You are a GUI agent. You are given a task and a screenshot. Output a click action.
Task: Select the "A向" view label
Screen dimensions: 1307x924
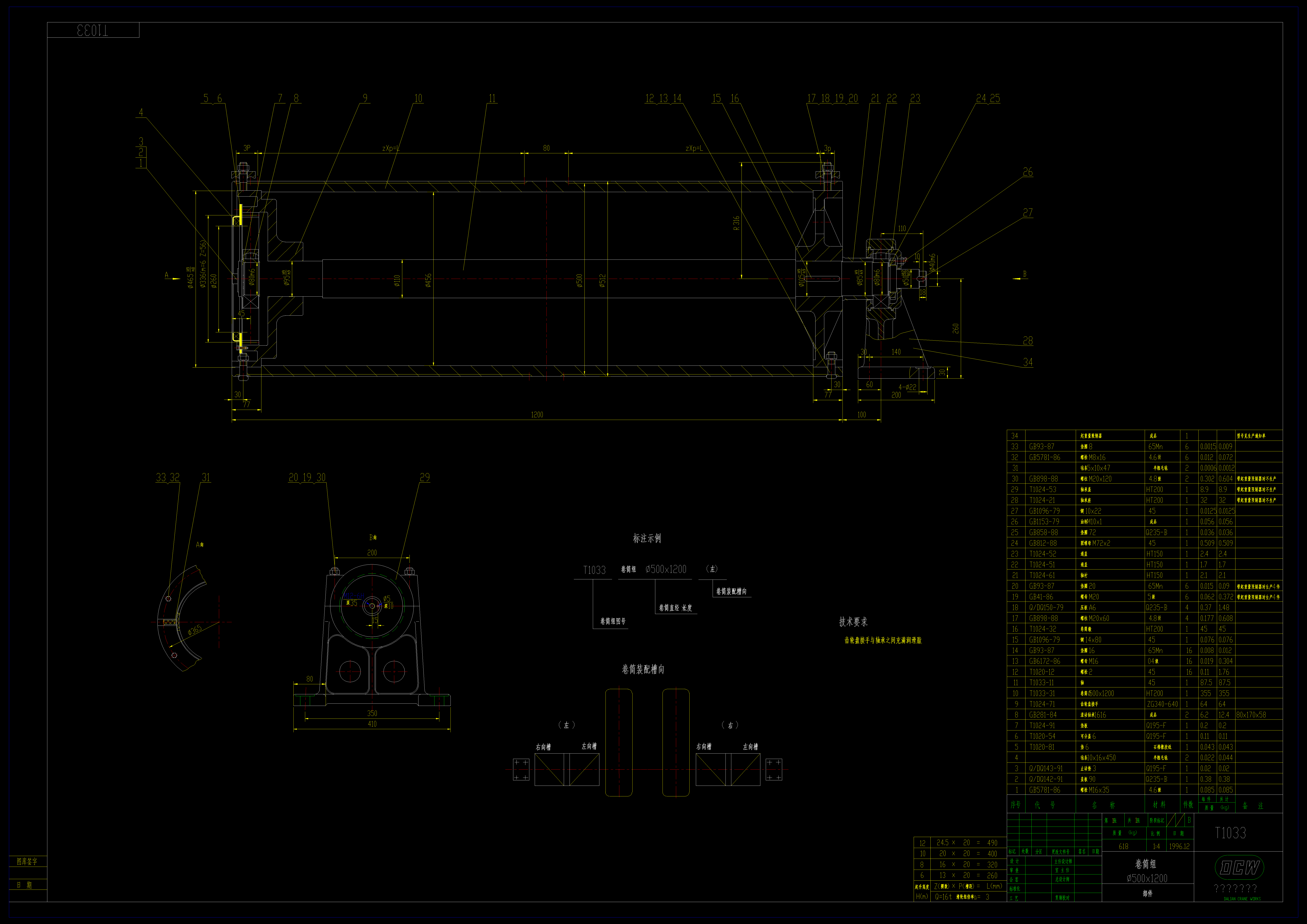coord(200,545)
